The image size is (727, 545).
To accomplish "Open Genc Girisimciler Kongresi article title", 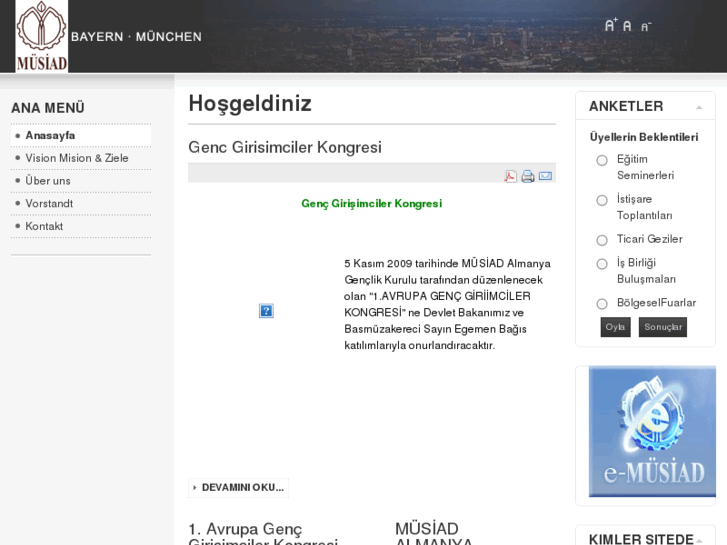I will pos(285,147).
